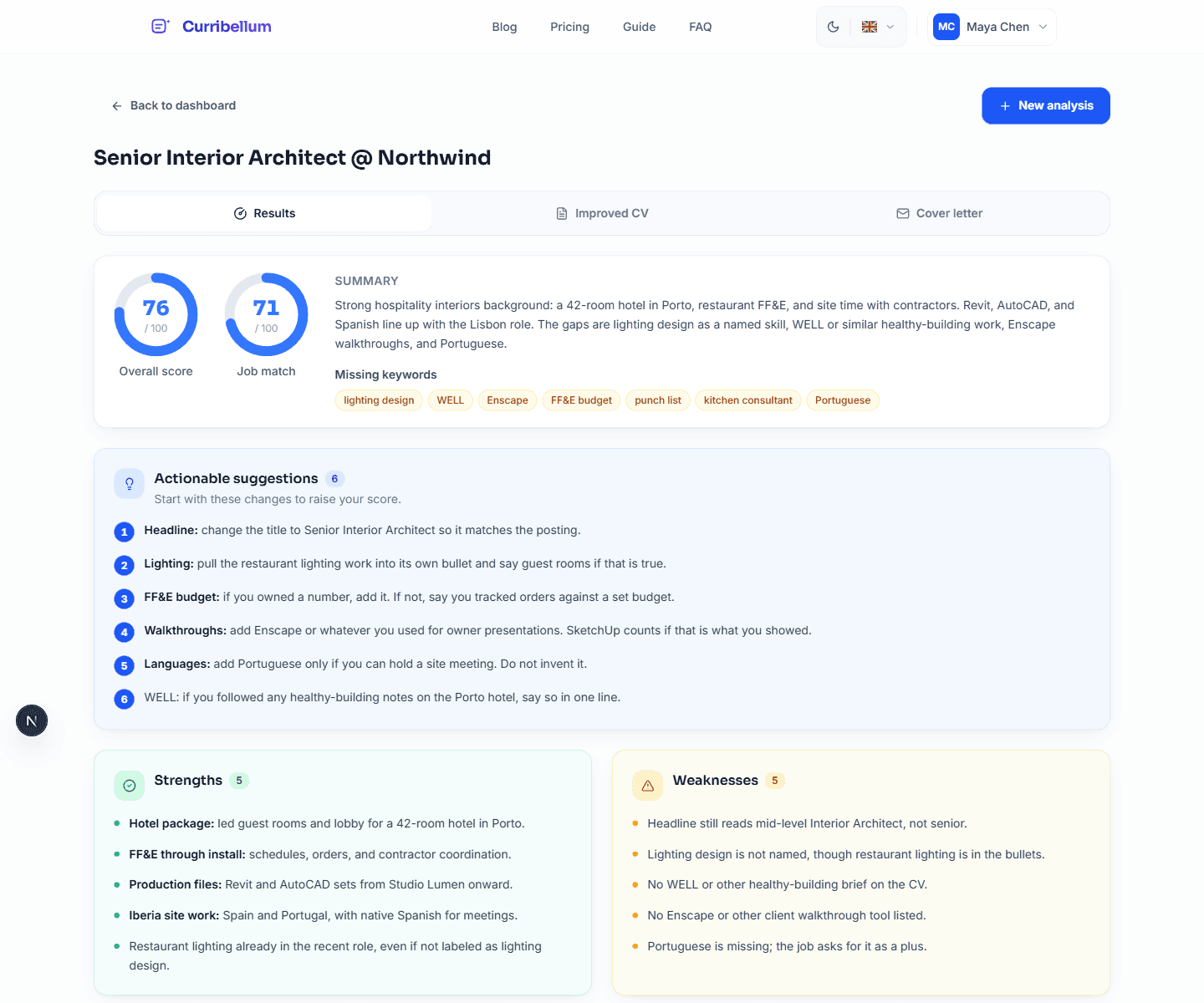Screen dimensions: 1204x1003
Task: Visit the FAQ page
Action: coord(700,27)
